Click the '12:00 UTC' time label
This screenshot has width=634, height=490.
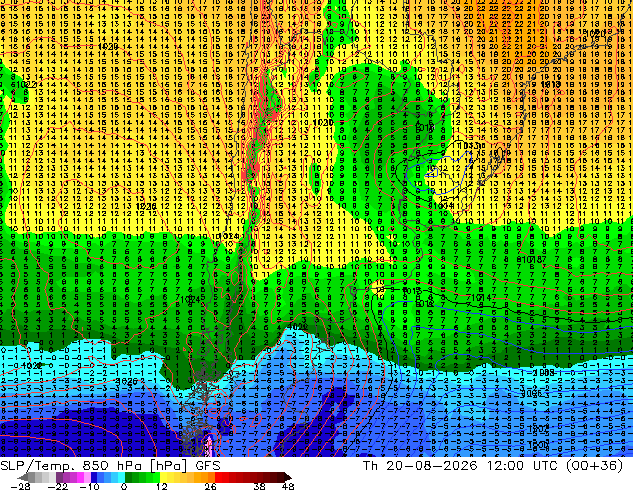tap(524, 466)
